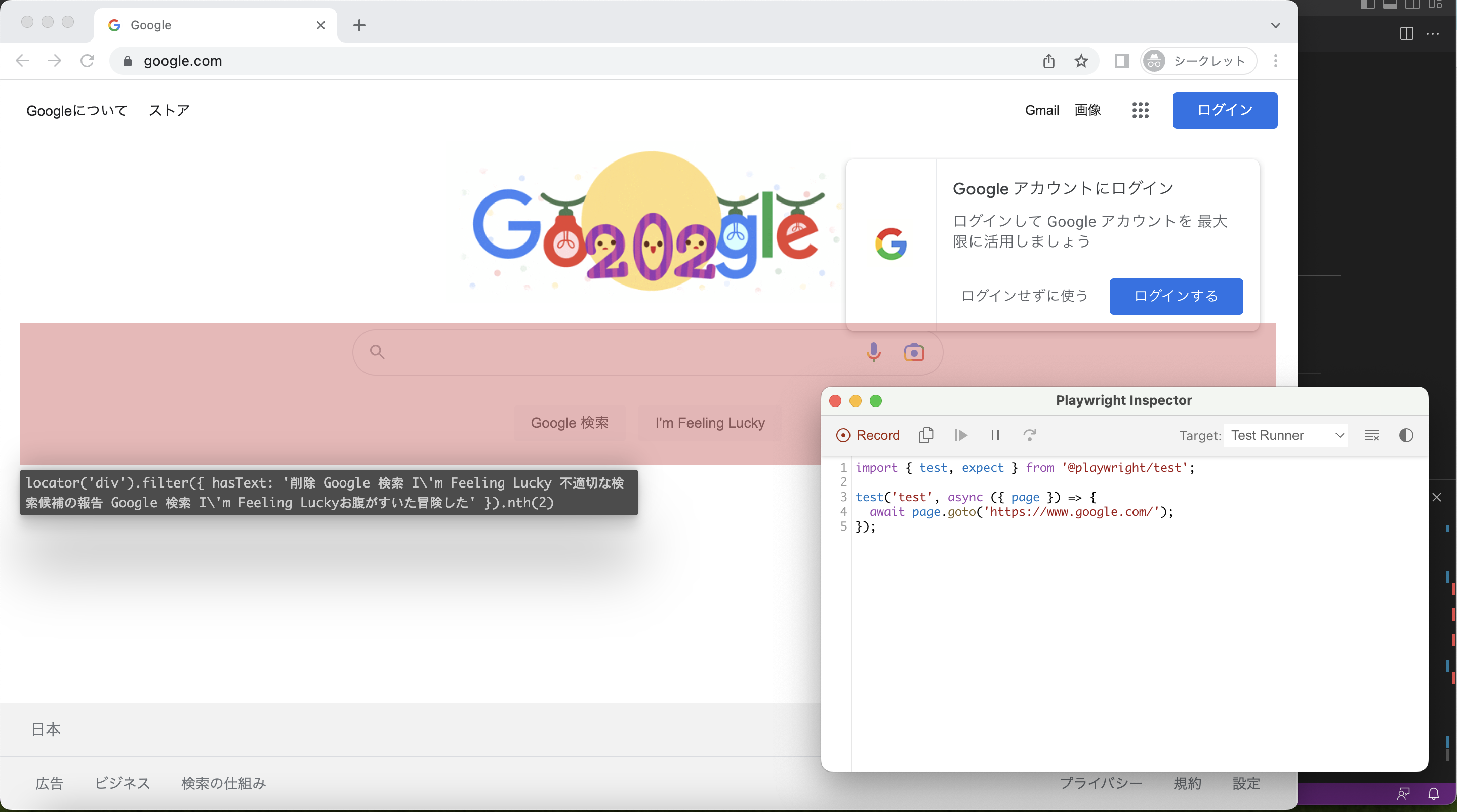Click the goto line in Inspector code

coord(1021,512)
